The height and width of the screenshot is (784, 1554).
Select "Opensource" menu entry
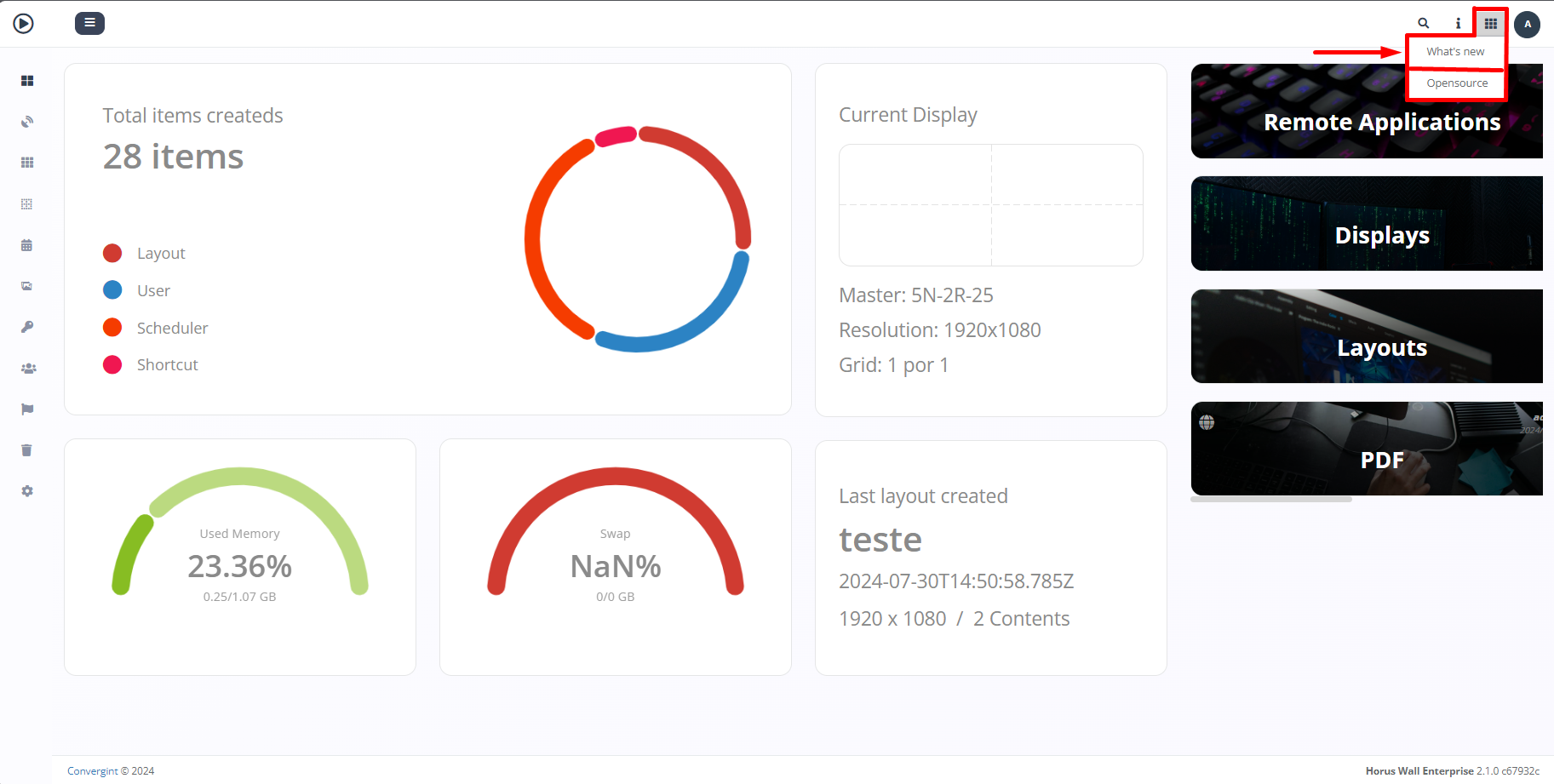coord(1457,83)
